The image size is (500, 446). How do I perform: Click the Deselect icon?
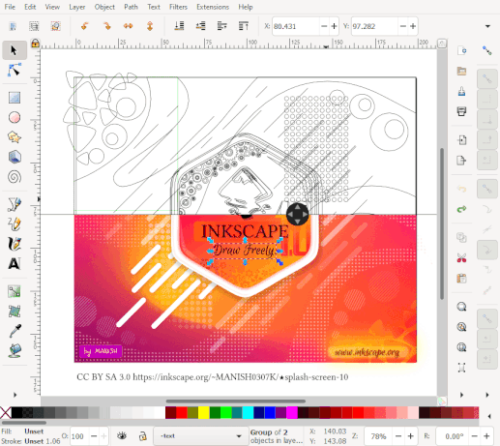(55, 26)
